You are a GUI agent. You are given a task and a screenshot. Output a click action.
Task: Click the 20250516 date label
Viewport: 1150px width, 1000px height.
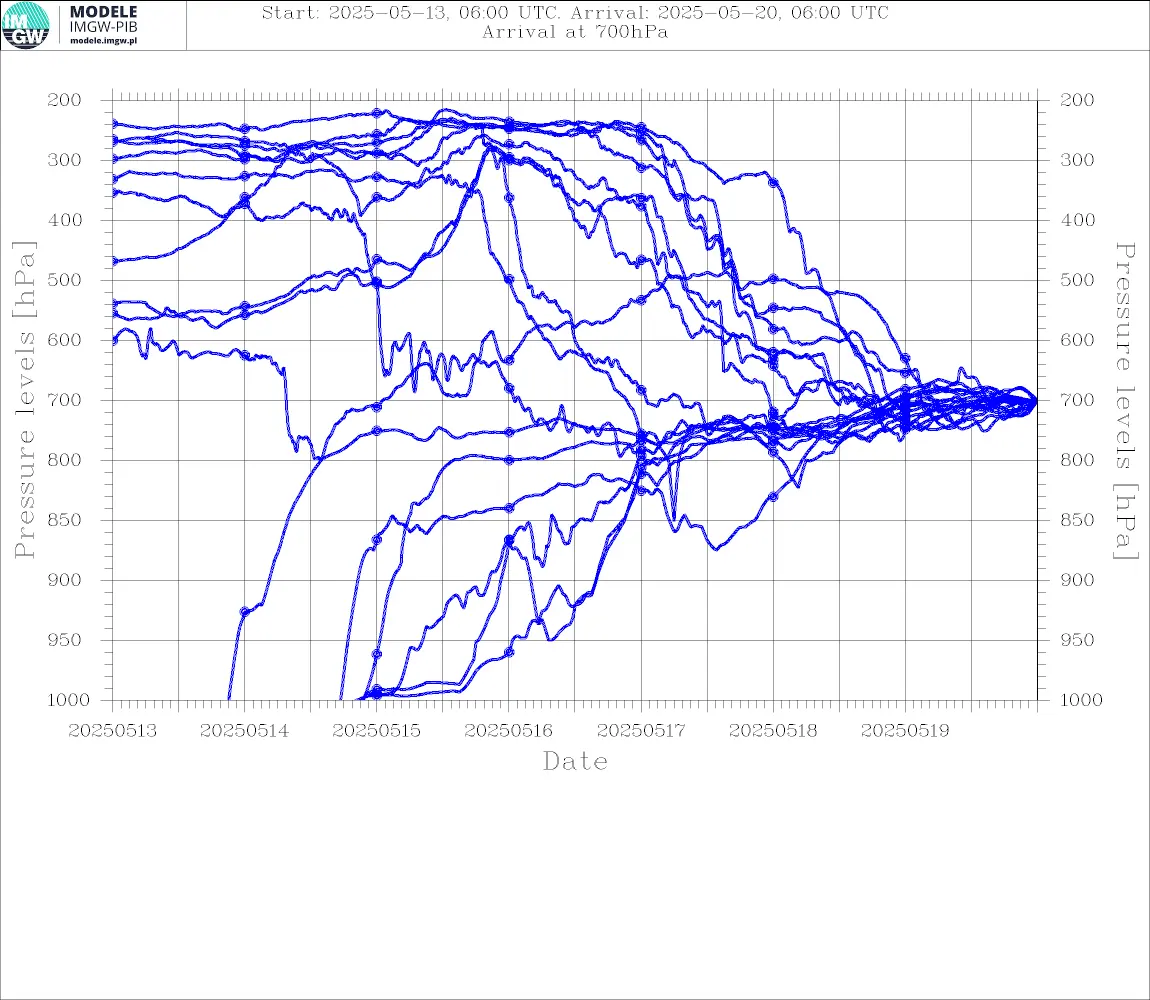[508, 731]
